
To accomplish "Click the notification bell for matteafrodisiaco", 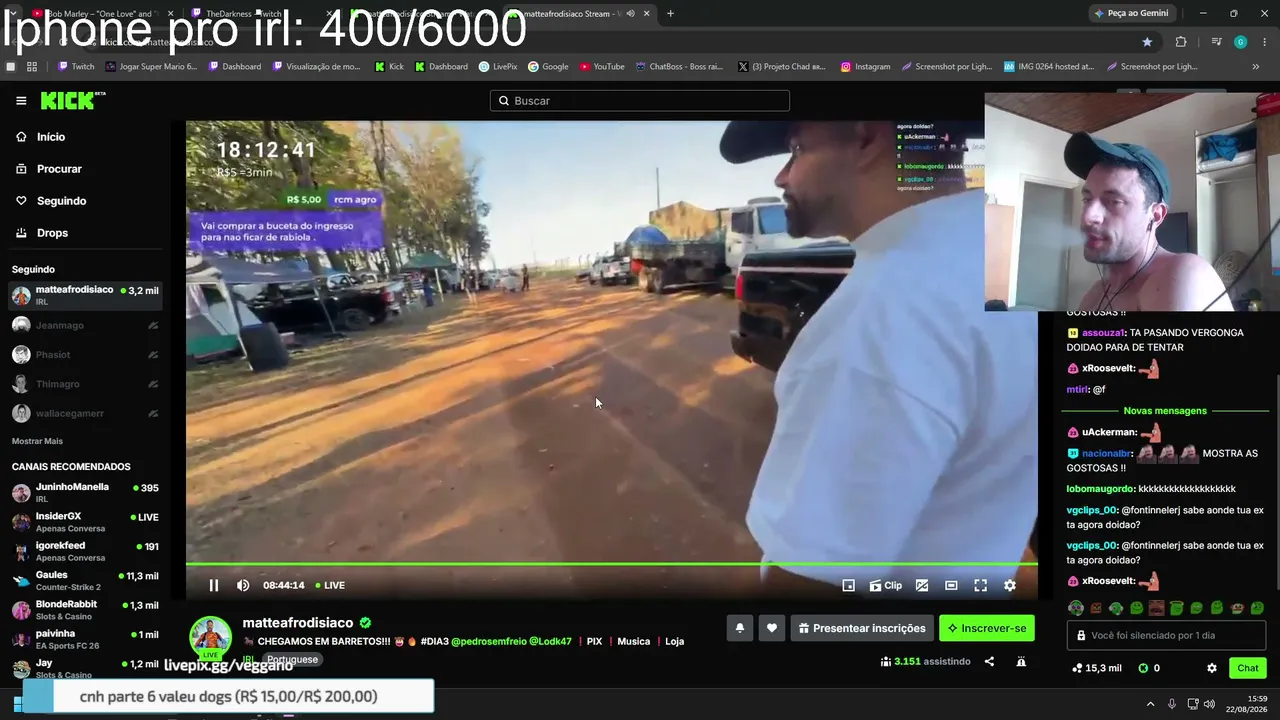I will click(740, 628).
